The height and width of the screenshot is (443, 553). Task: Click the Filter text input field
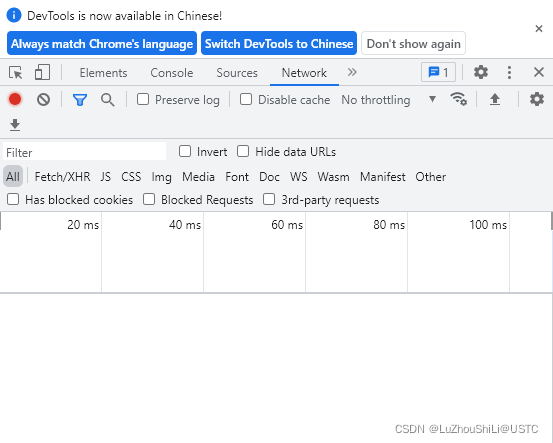85,152
